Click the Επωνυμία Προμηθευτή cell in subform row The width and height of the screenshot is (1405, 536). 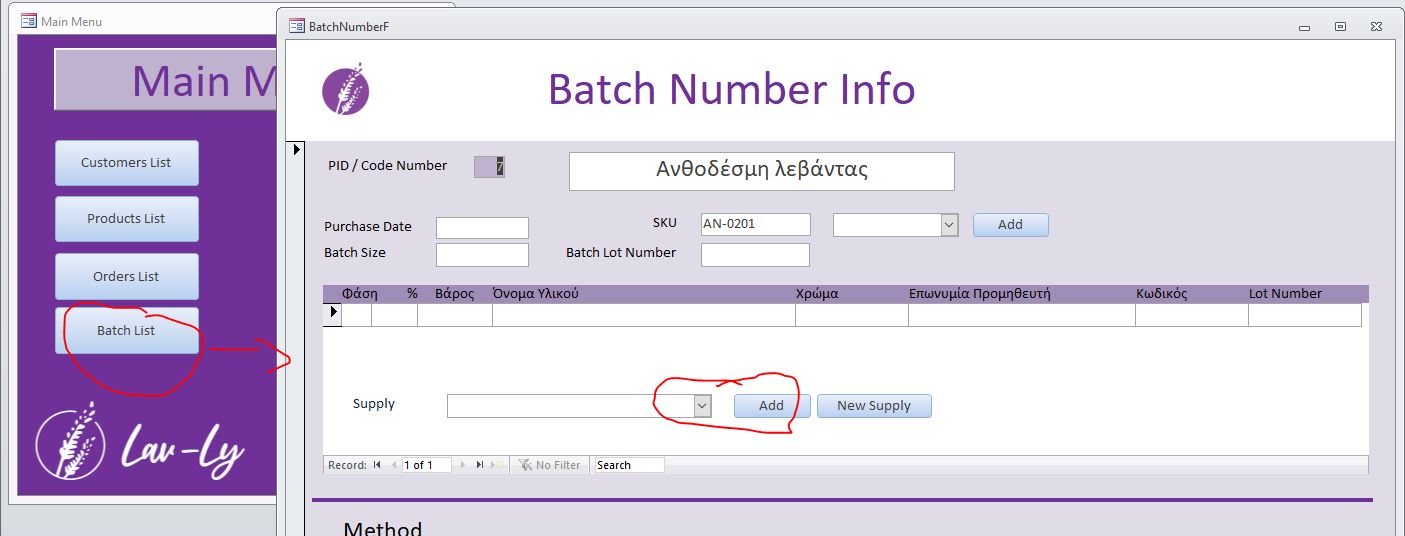click(x=1022, y=315)
